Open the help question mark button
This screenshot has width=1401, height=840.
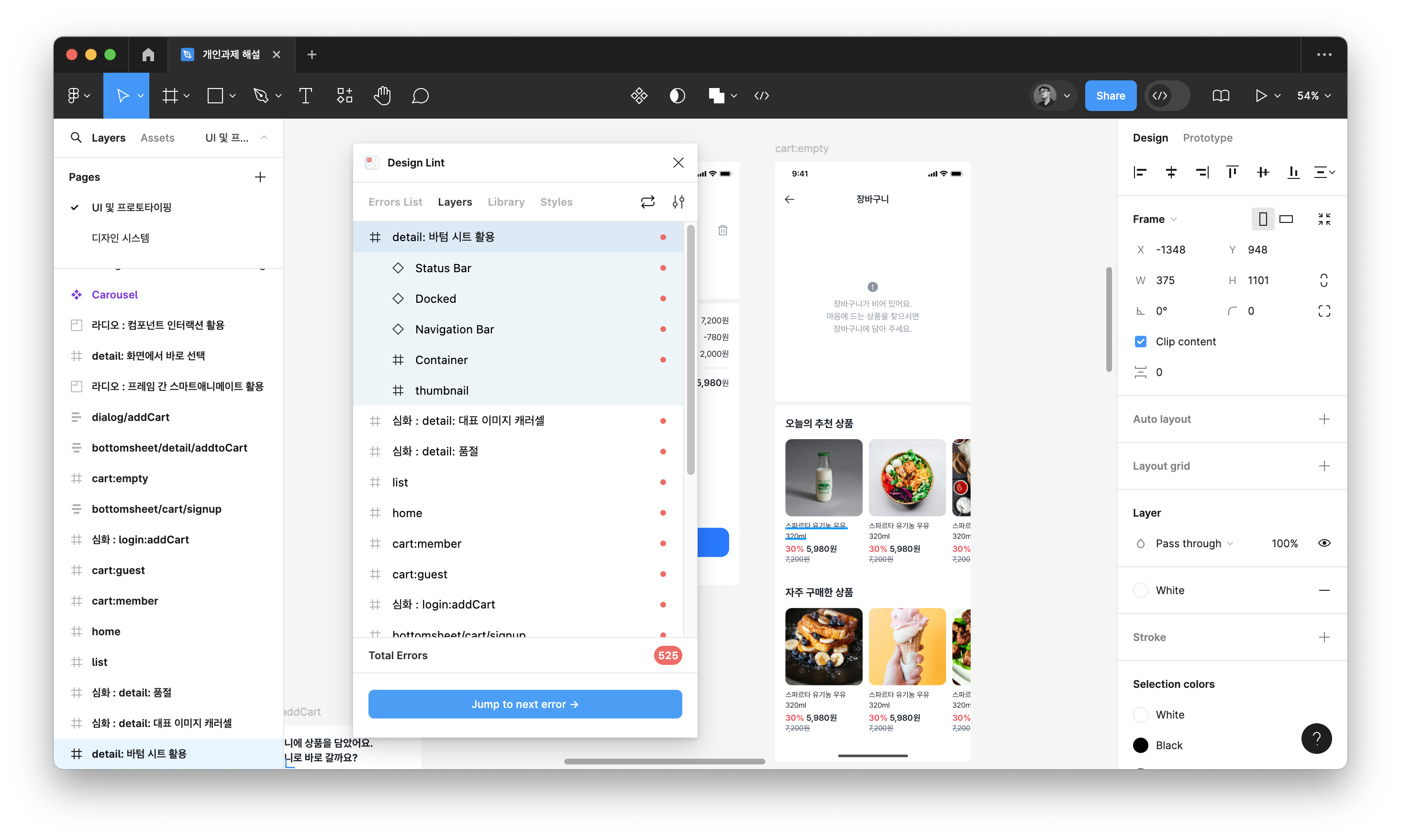[x=1316, y=739]
